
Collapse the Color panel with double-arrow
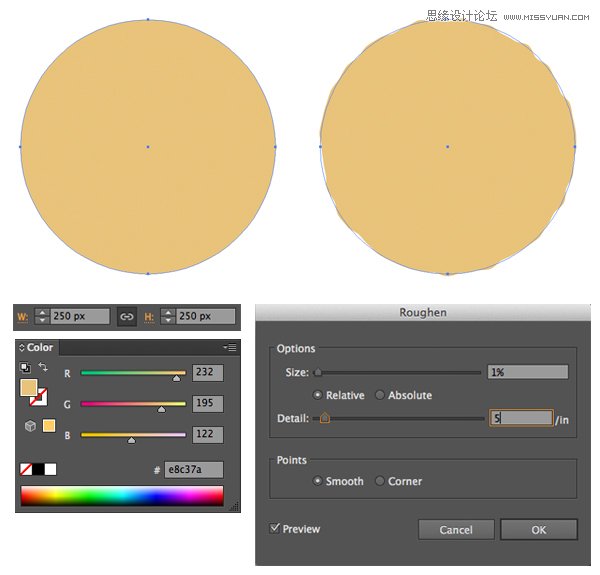[22, 348]
